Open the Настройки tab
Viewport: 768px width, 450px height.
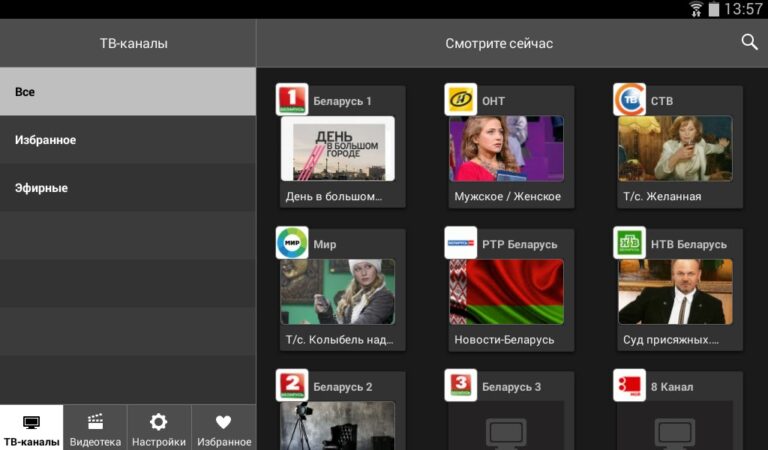tap(159, 427)
